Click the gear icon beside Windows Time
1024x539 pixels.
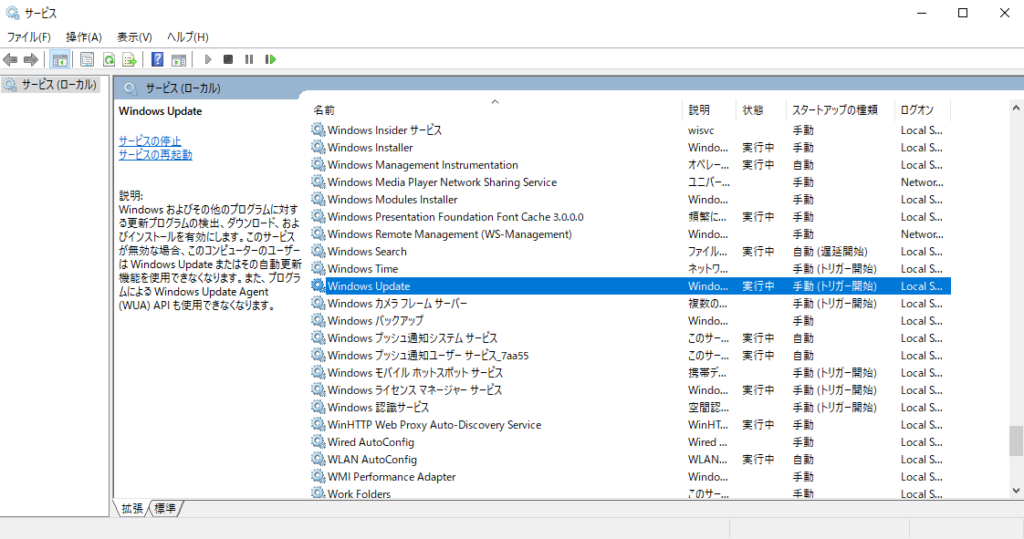tap(318, 269)
